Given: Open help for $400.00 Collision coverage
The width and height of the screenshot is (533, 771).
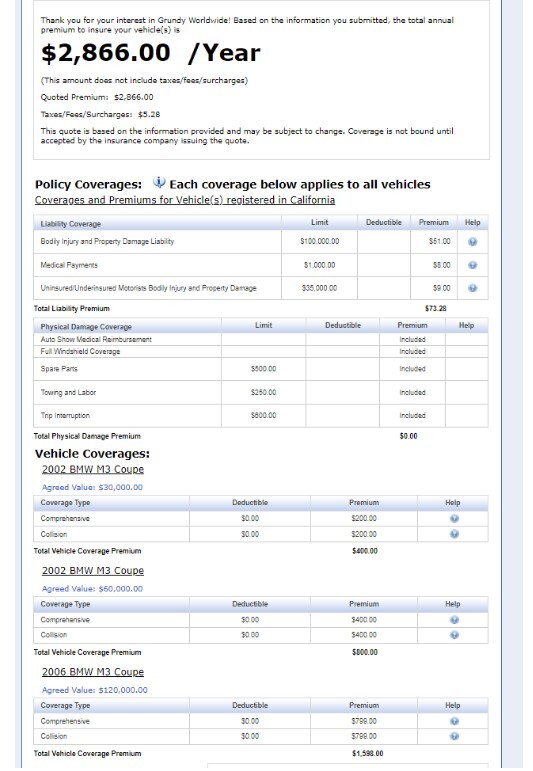Looking at the screenshot, I should pos(454,635).
